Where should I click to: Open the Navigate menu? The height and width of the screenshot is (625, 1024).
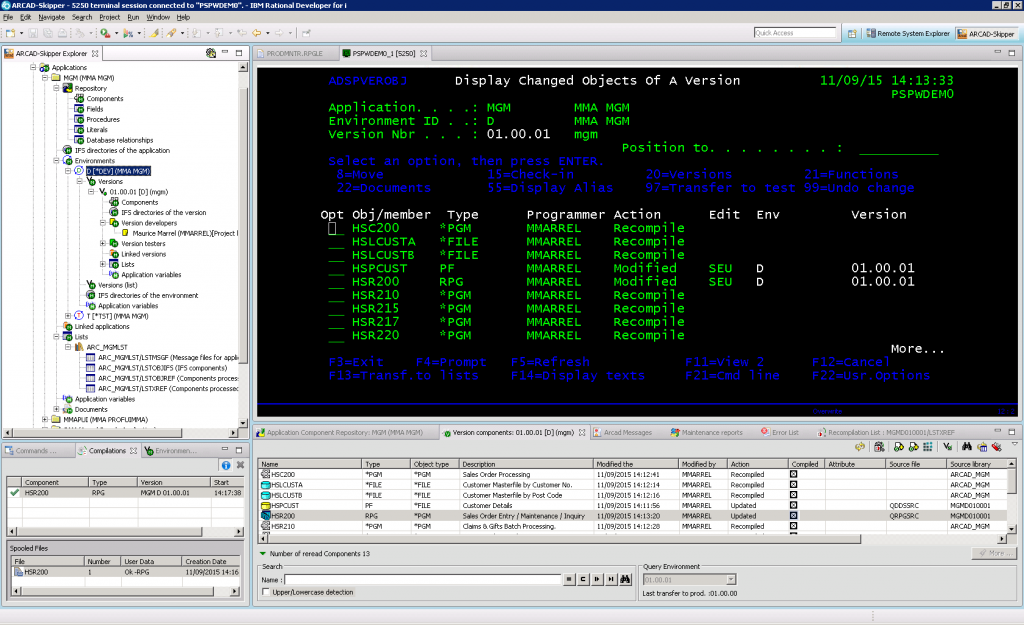(51, 17)
